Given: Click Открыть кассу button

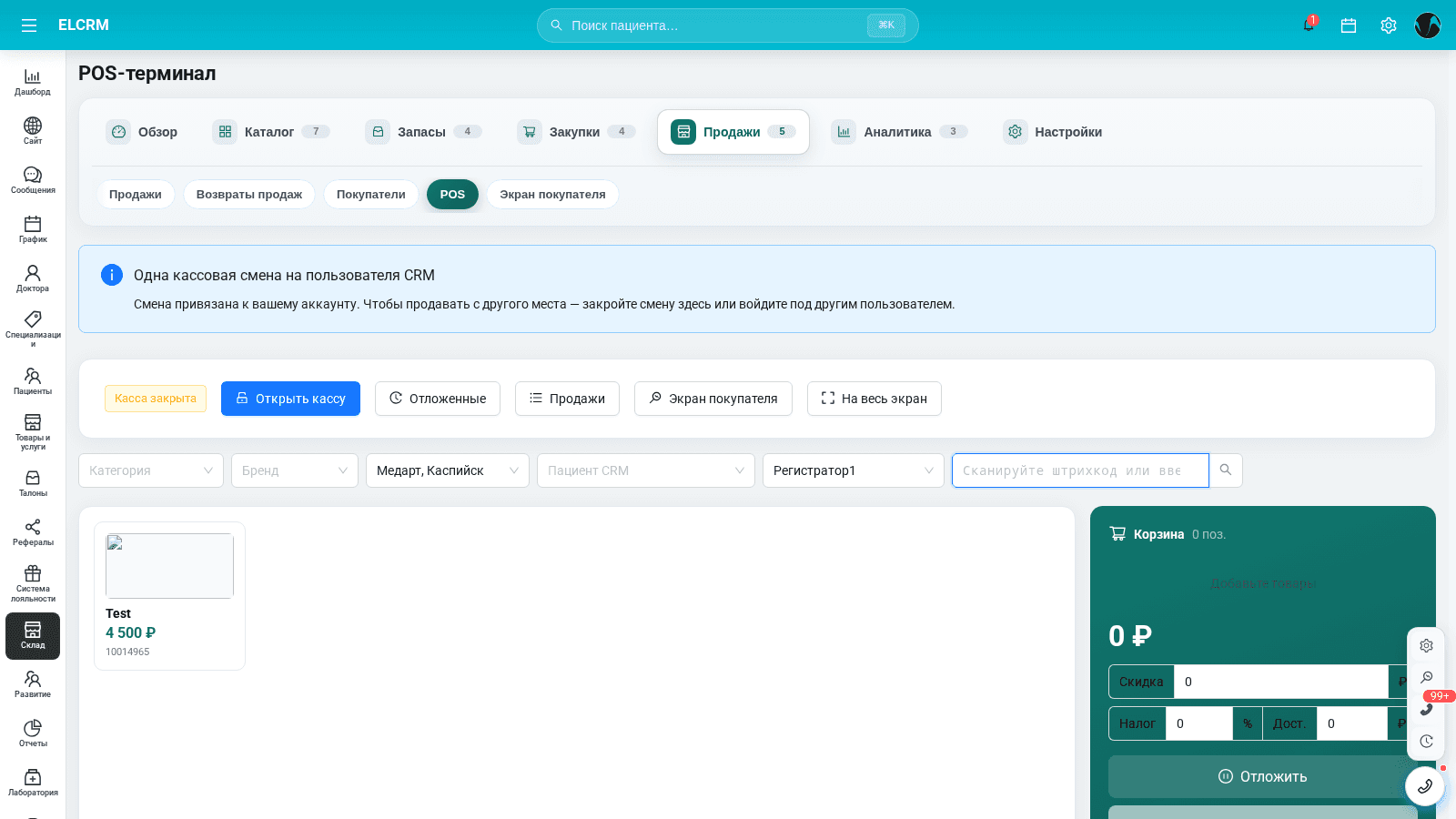Looking at the screenshot, I should 290,399.
